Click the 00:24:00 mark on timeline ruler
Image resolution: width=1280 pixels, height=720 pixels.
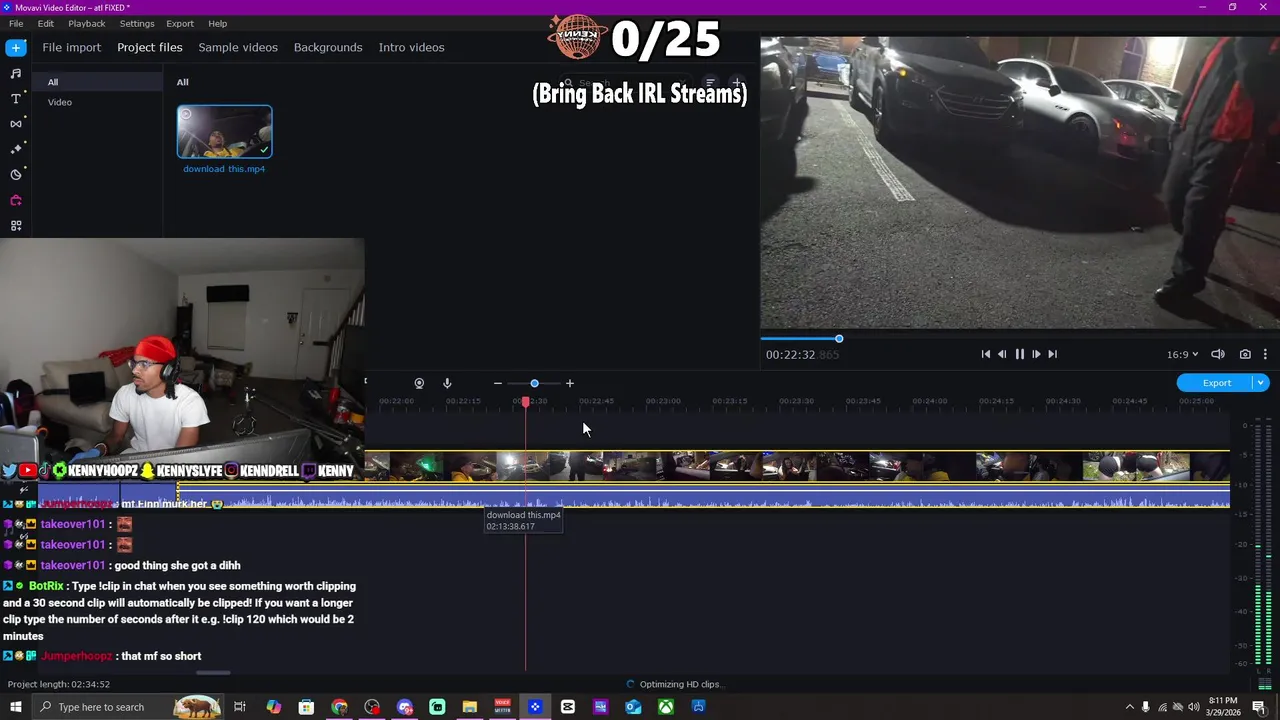coord(929,401)
